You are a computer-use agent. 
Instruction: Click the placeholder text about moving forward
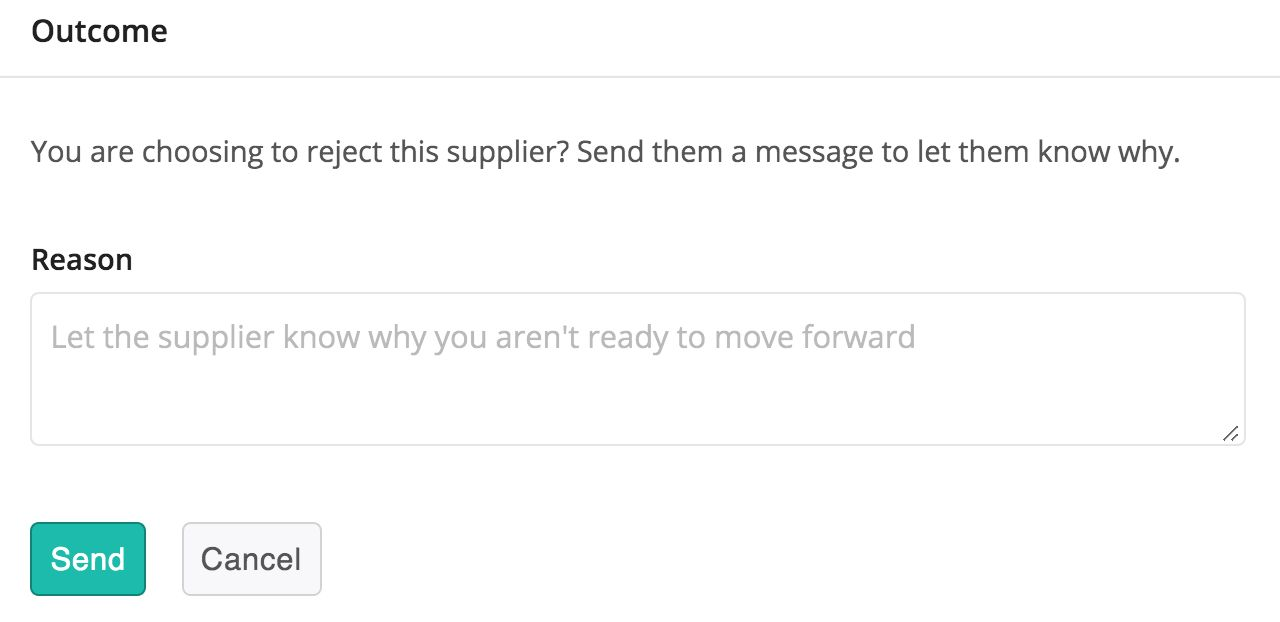(x=483, y=337)
